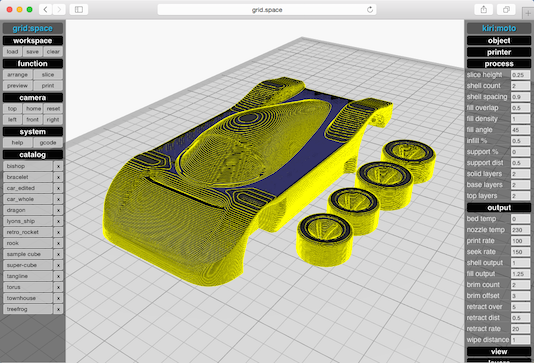Slice the model
534x363 pixels.
(48, 75)
